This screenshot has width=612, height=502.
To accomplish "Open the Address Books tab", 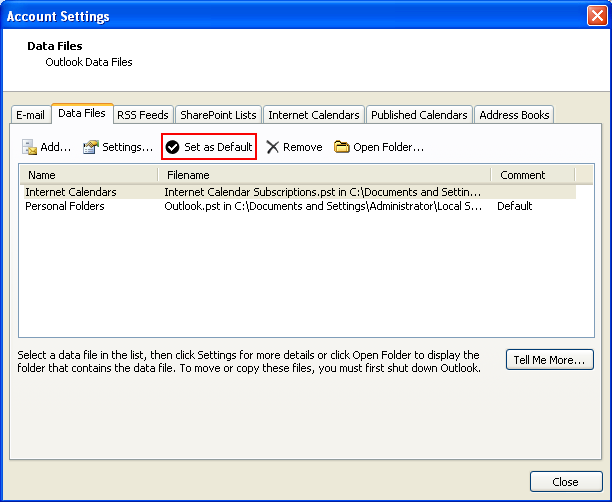I will [514, 115].
